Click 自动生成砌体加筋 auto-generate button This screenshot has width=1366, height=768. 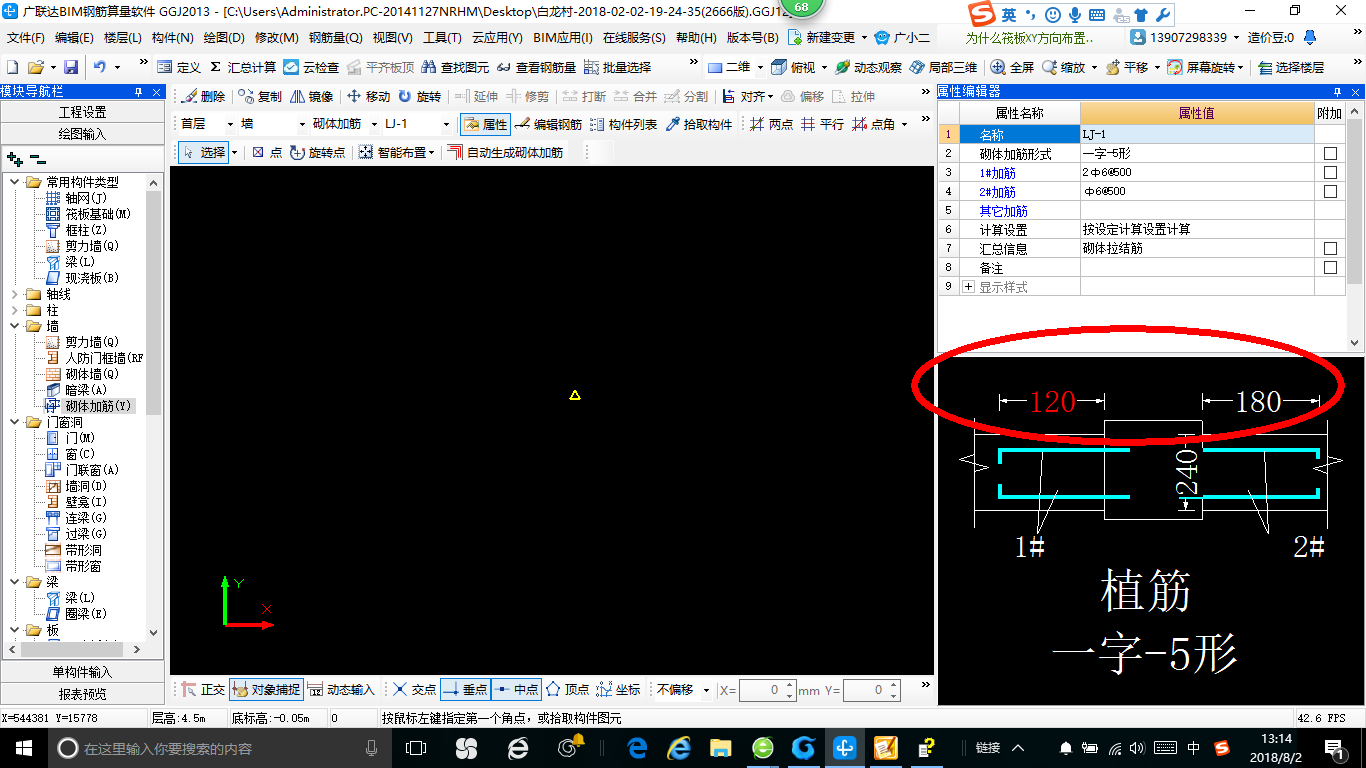(505, 152)
